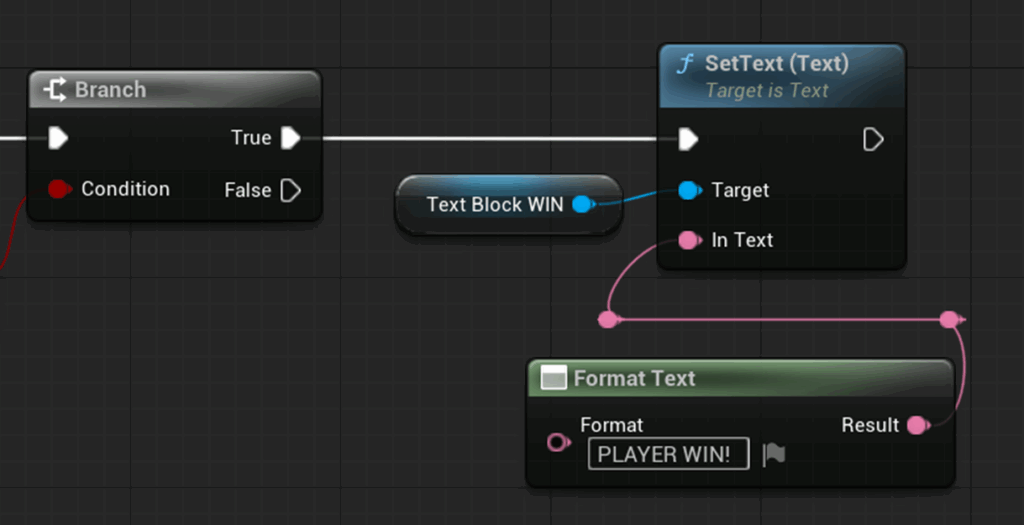Image resolution: width=1024 pixels, height=525 pixels.
Task: Click the blue Target input pin
Action: coord(688,190)
